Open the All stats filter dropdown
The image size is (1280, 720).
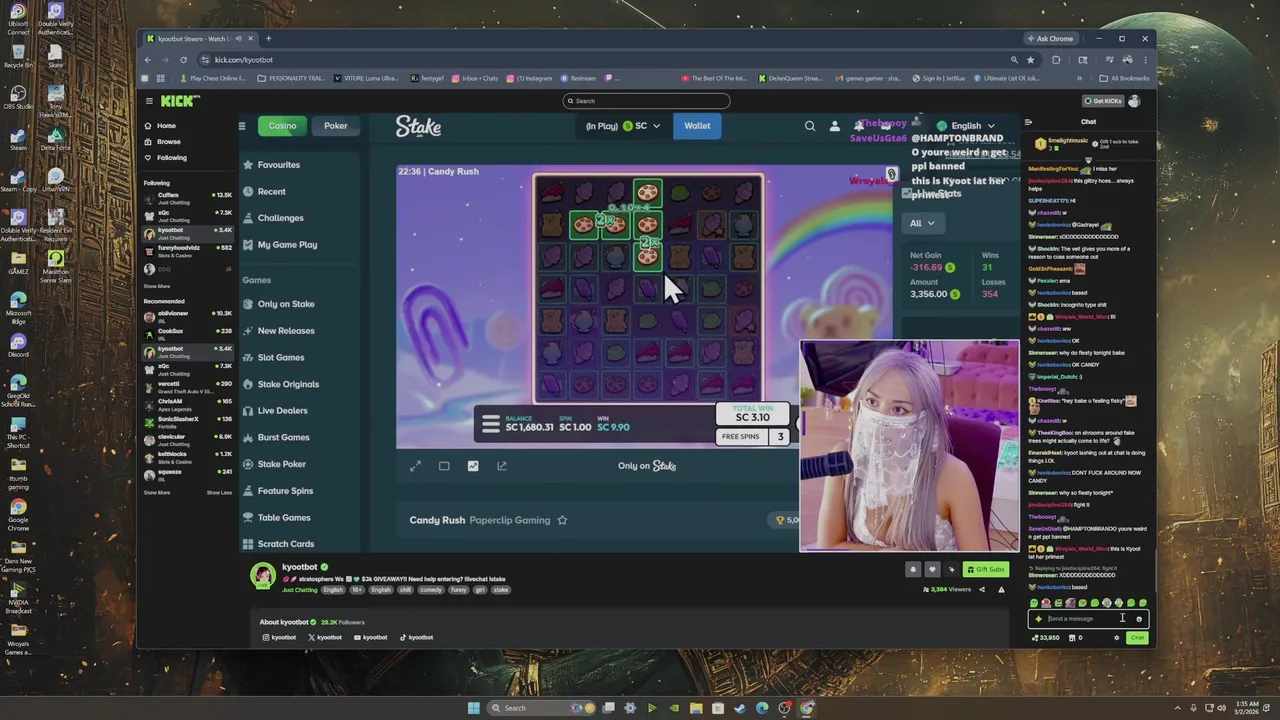[922, 223]
